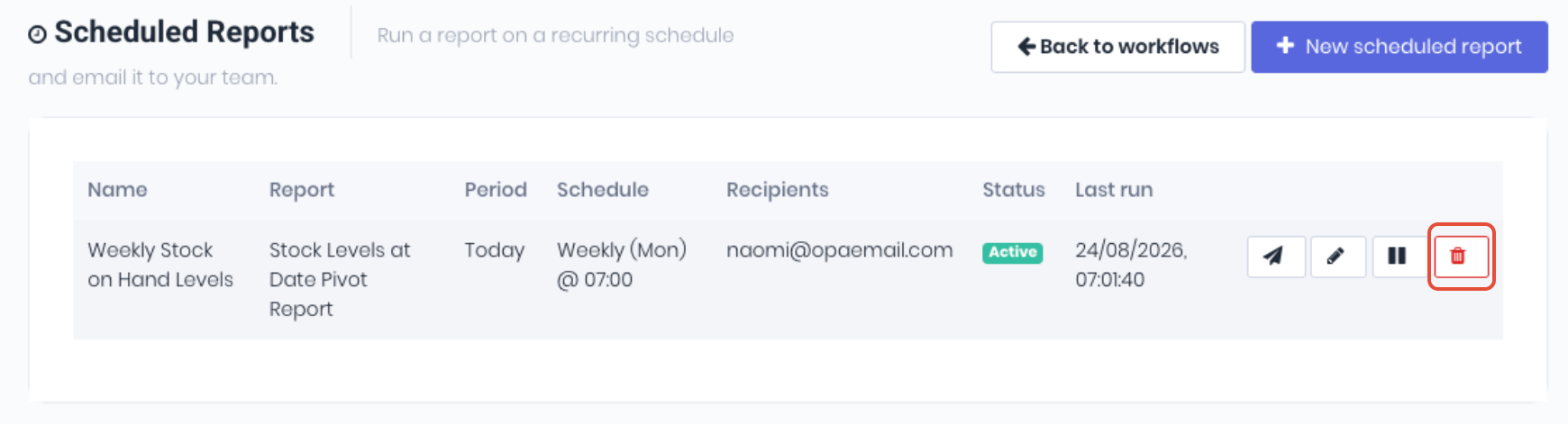Click the Active status badge
The image size is (1568, 424).
[x=1012, y=252]
